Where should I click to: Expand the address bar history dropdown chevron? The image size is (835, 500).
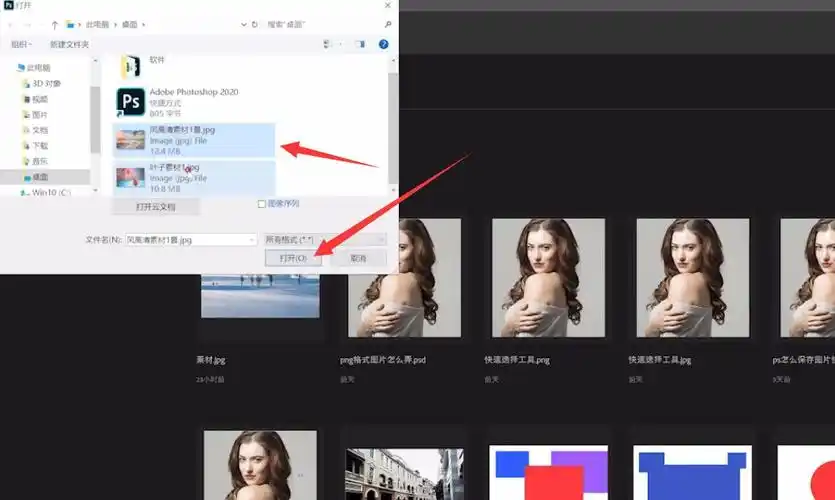[x=243, y=24]
